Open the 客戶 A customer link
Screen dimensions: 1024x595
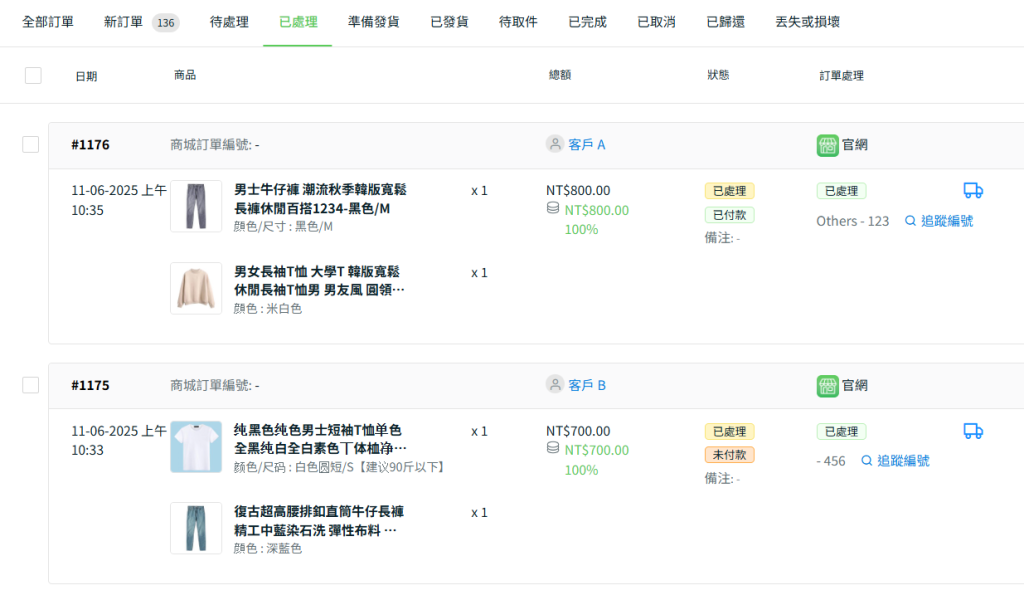[586, 145]
